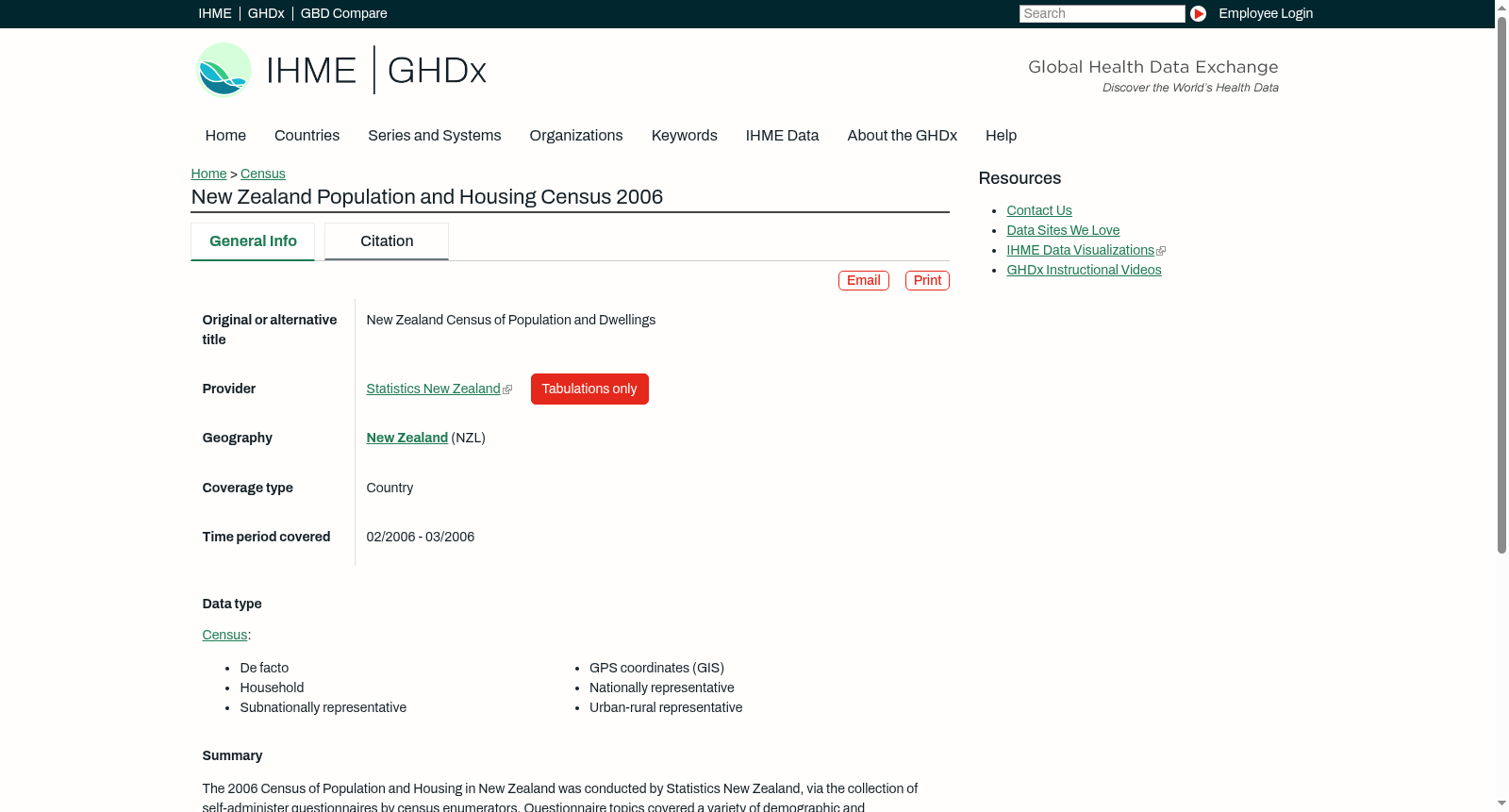The image size is (1509, 812).
Task: Click the Tabulations only red badge
Action: point(589,389)
